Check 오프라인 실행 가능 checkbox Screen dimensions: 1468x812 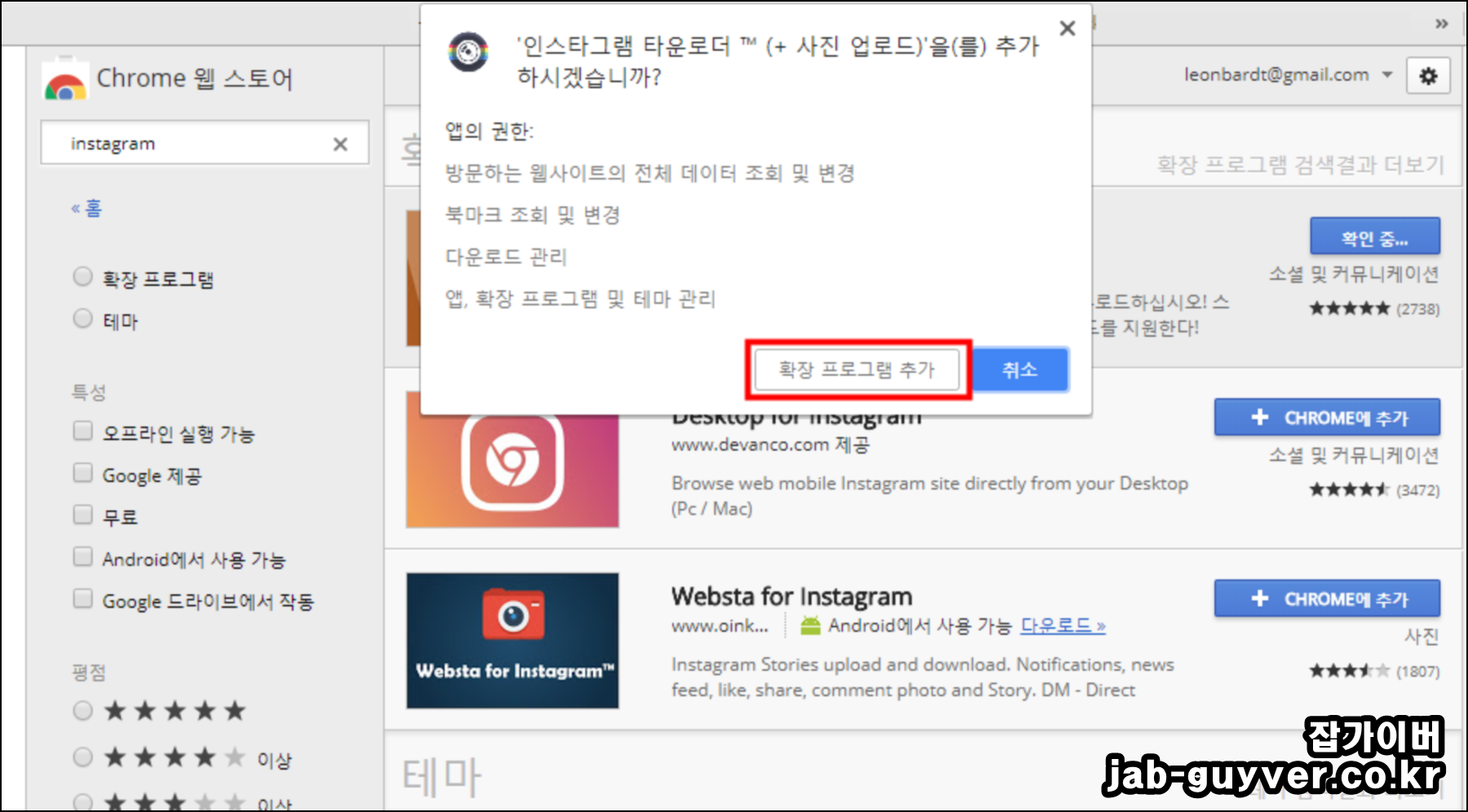[82, 430]
